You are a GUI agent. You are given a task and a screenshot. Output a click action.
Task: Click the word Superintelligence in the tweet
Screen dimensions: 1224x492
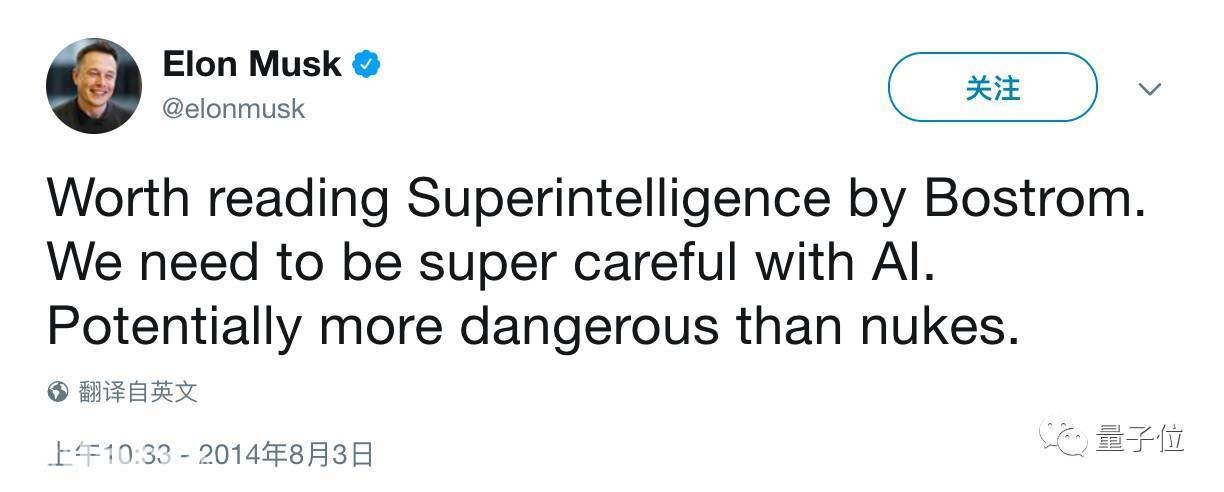[618, 199]
